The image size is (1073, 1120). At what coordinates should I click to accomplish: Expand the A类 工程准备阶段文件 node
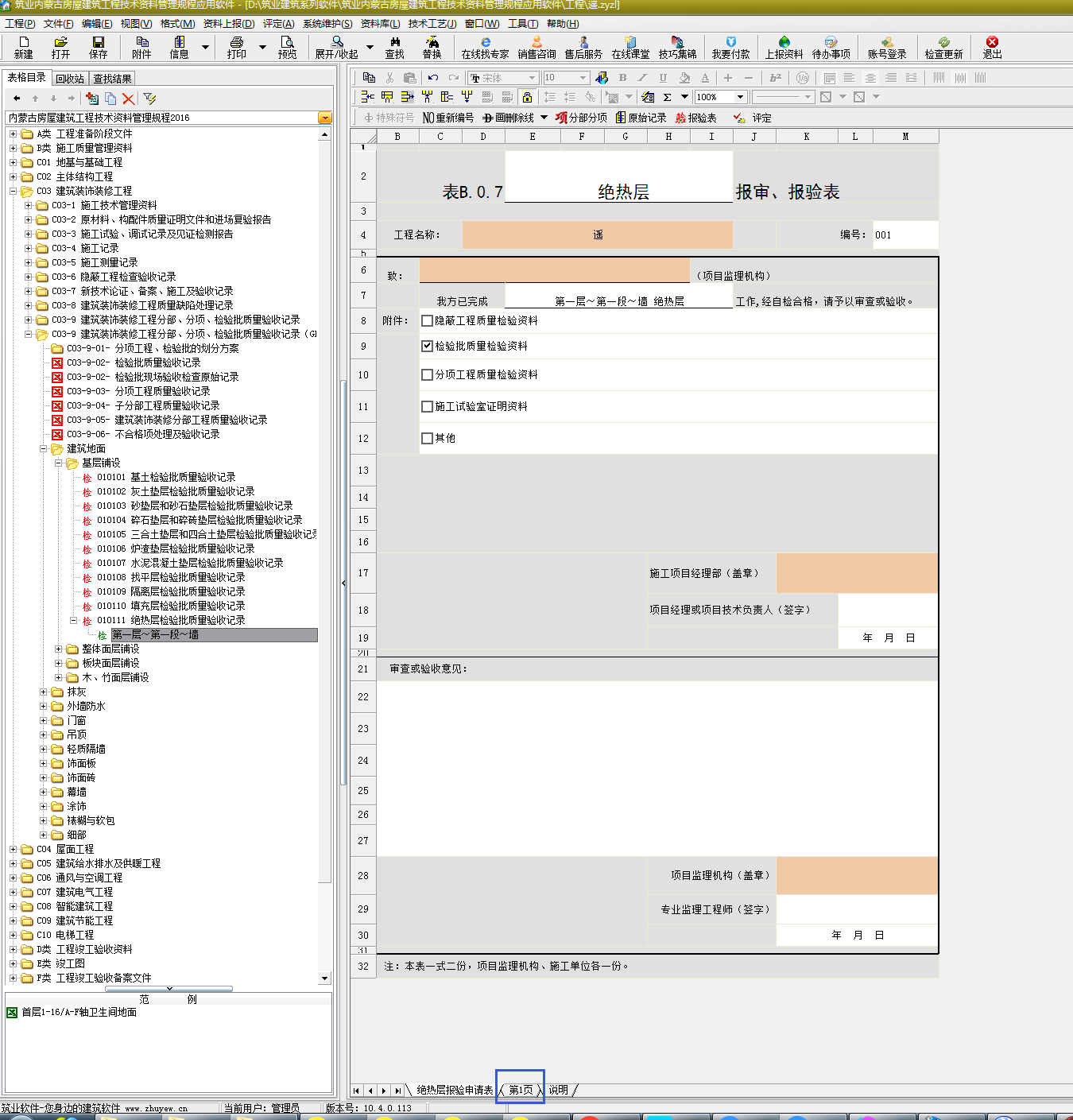pos(13,134)
